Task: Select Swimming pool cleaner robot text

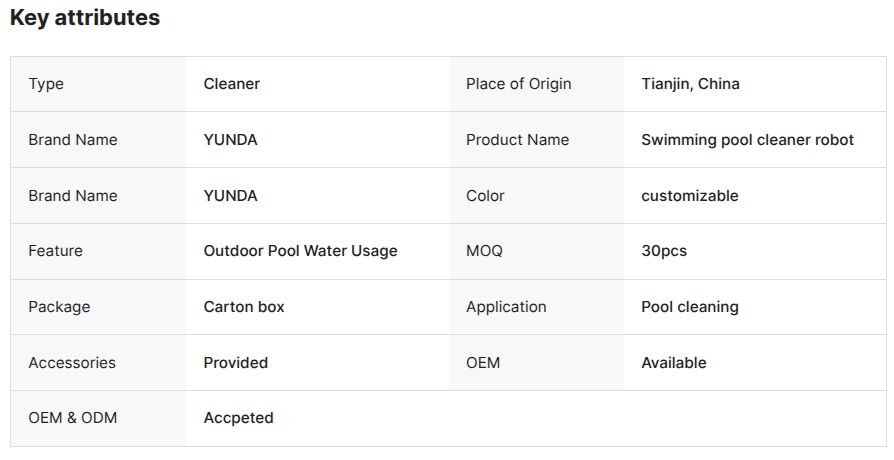Action: (x=747, y=140)
